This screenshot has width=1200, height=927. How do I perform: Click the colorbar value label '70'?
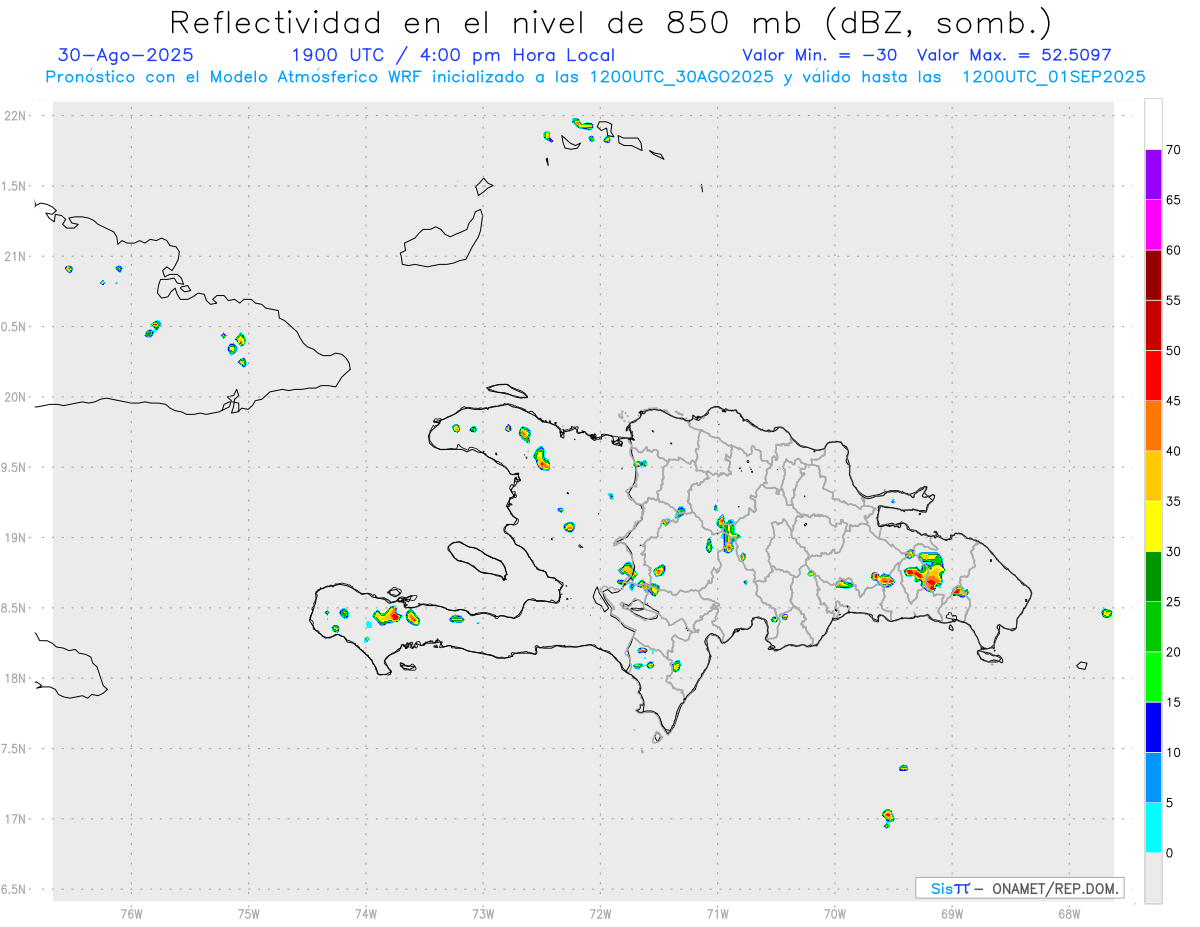click(1173, 150)
